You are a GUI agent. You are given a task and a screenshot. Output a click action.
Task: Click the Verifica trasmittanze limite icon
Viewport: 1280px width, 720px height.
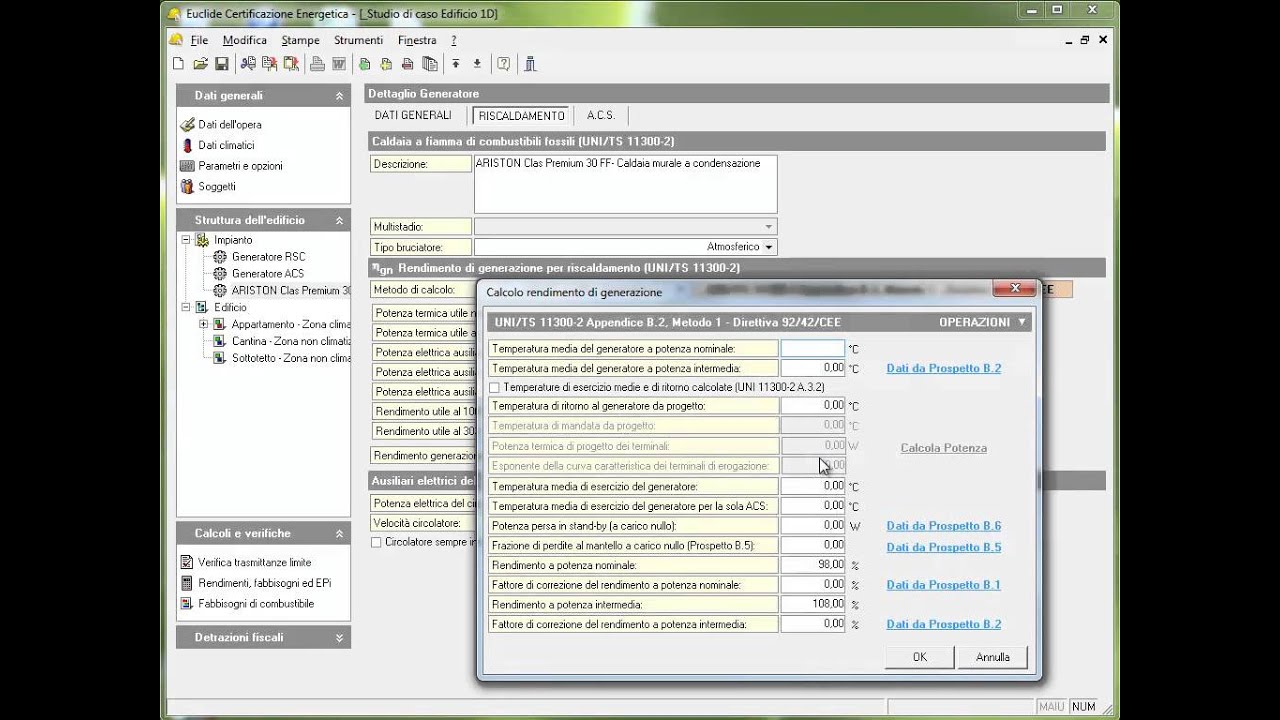[187, 563]
